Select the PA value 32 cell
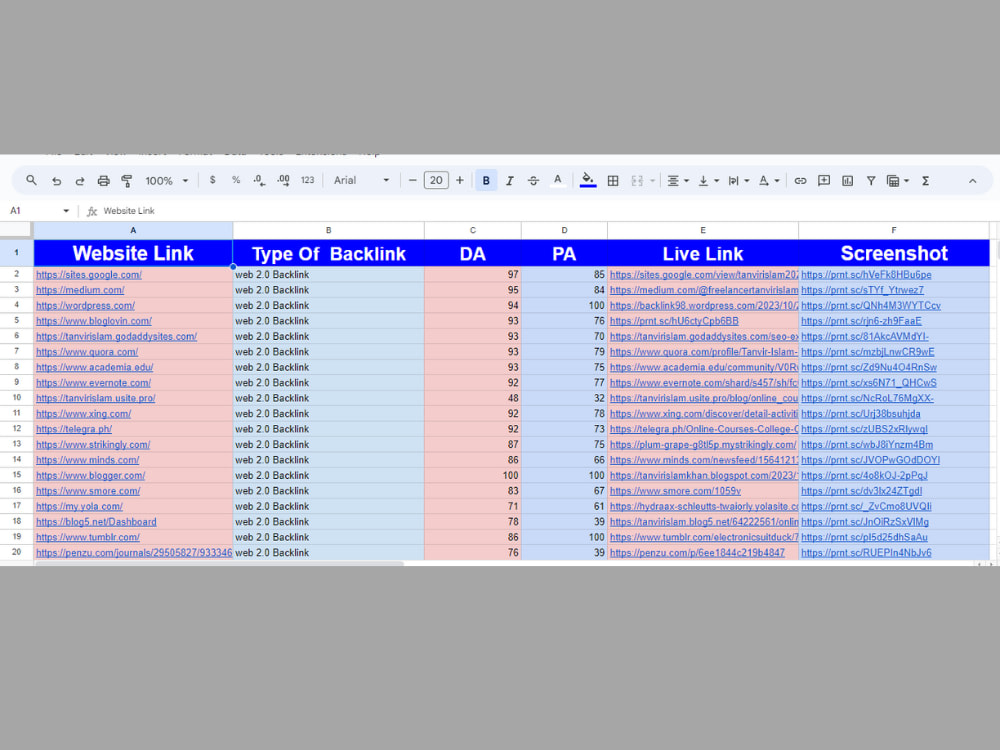The image size is (1000, 750). click(x=564, y=398)
